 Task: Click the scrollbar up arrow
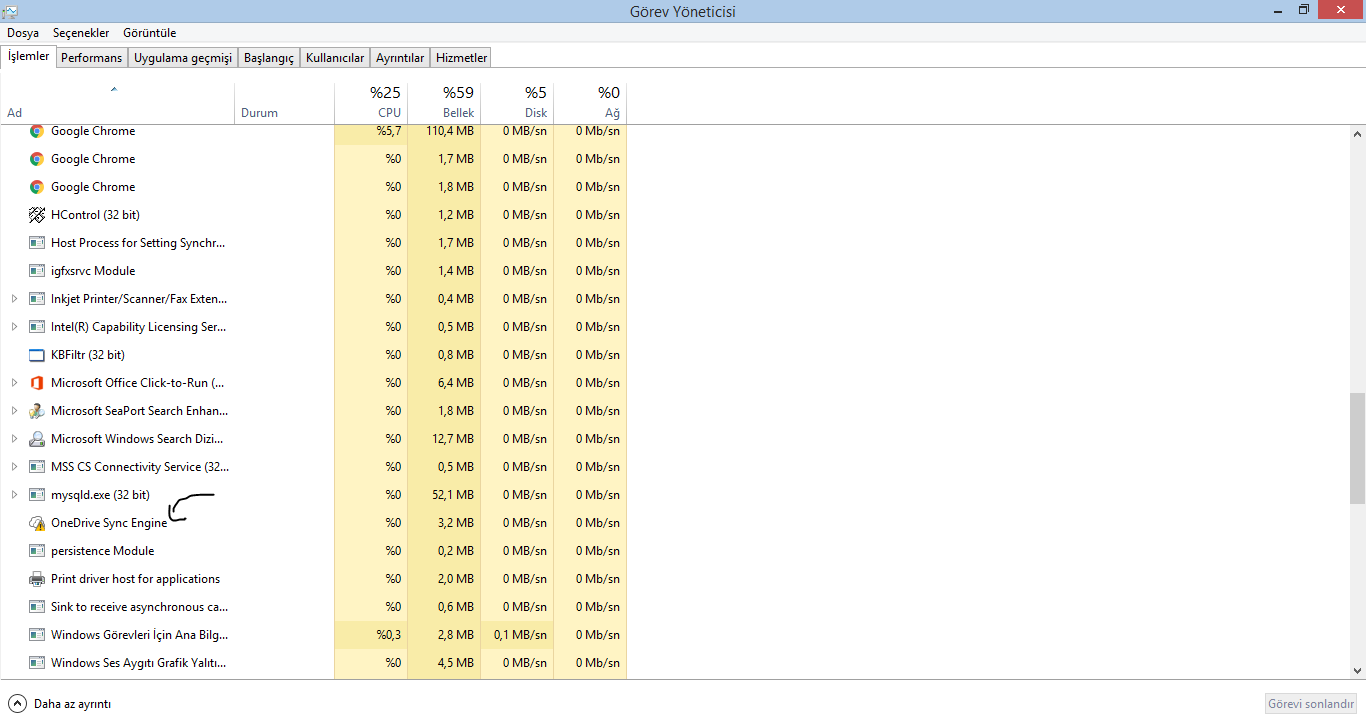[x=1357, y=134]
